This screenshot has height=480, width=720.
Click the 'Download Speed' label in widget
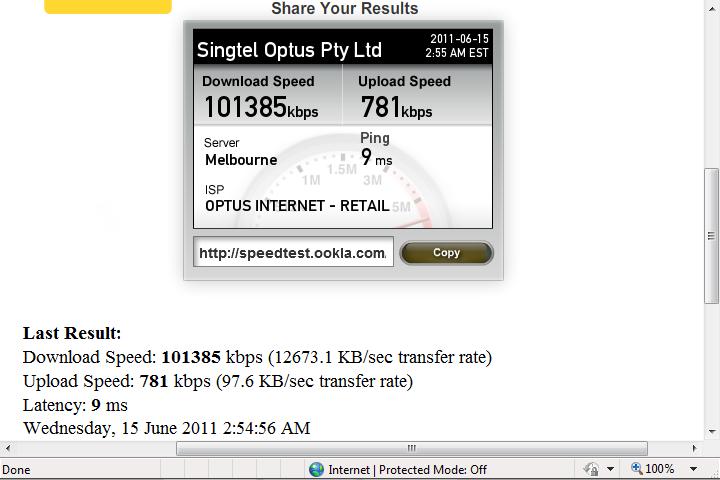[x=258, y=81]
